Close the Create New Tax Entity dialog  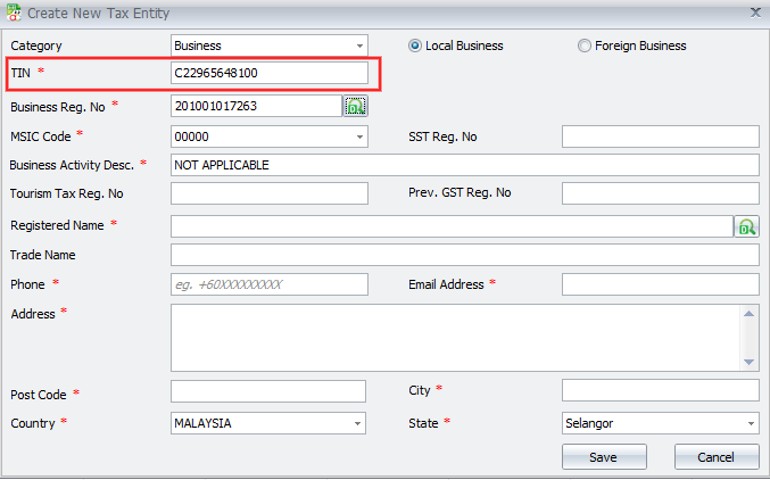(755, 13)
